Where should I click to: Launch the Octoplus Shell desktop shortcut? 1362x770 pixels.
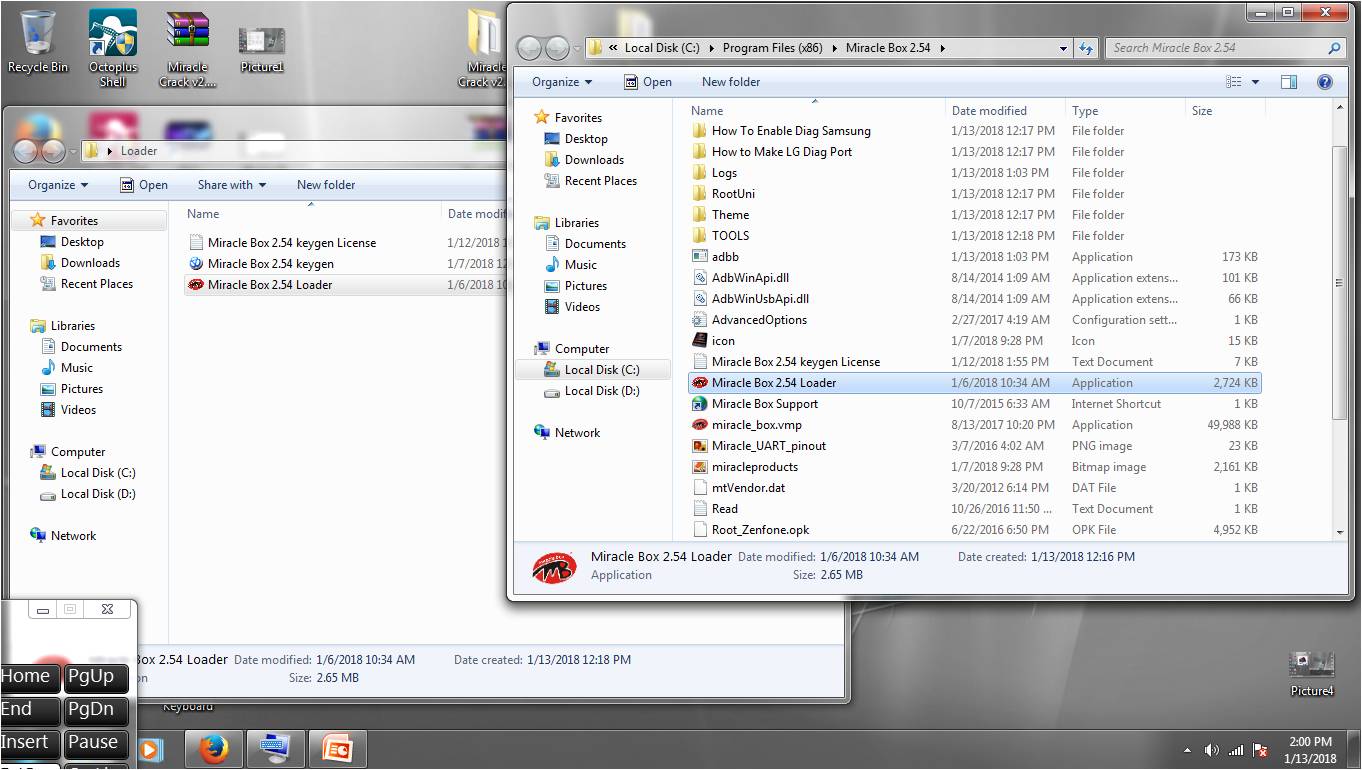click(x=112, y=48)
